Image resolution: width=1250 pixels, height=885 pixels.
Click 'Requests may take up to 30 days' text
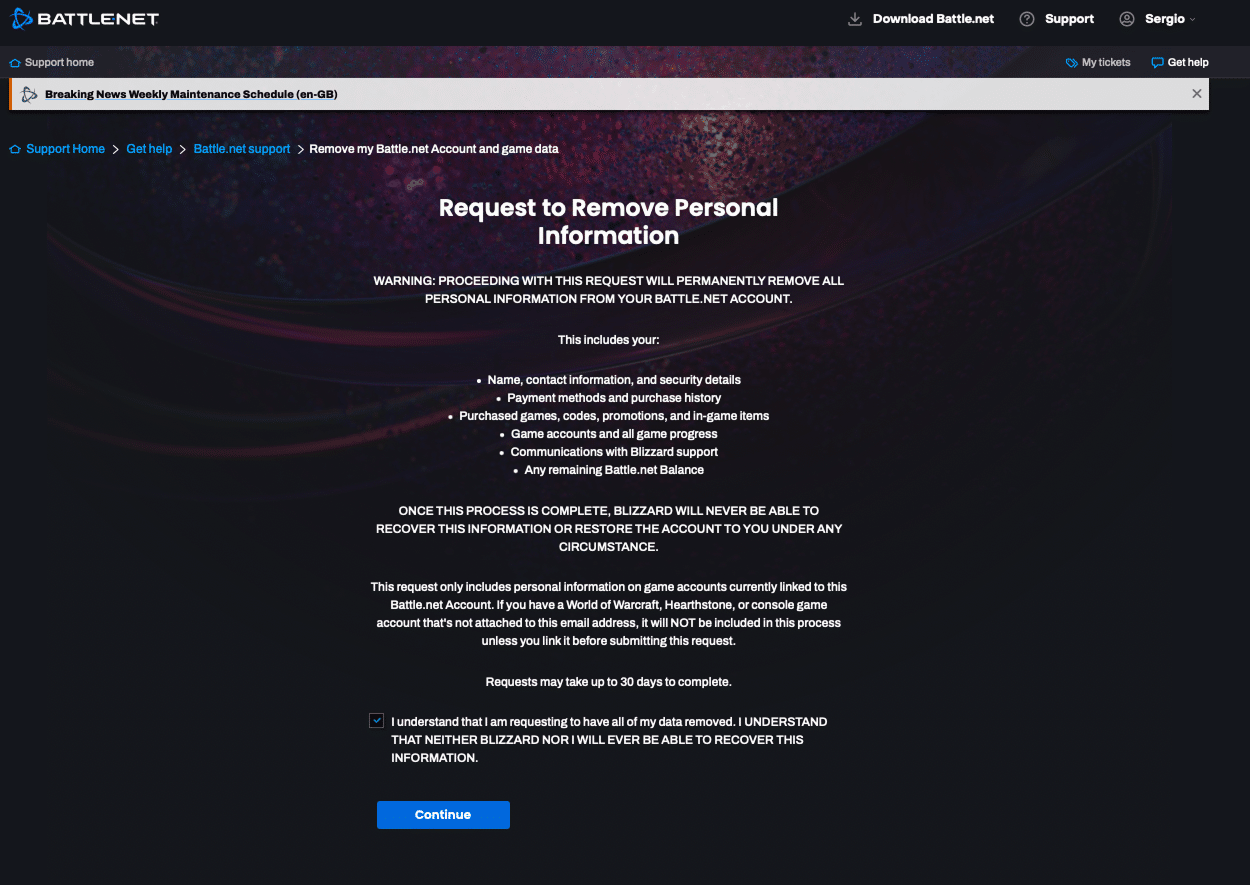[608, 682]
